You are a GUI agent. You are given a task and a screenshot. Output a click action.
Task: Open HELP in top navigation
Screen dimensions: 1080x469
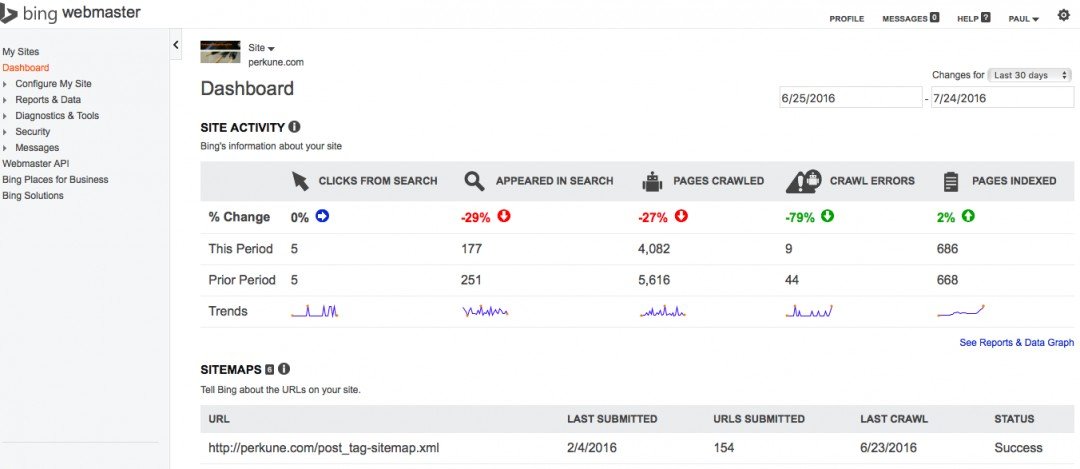tap(968, 19)
